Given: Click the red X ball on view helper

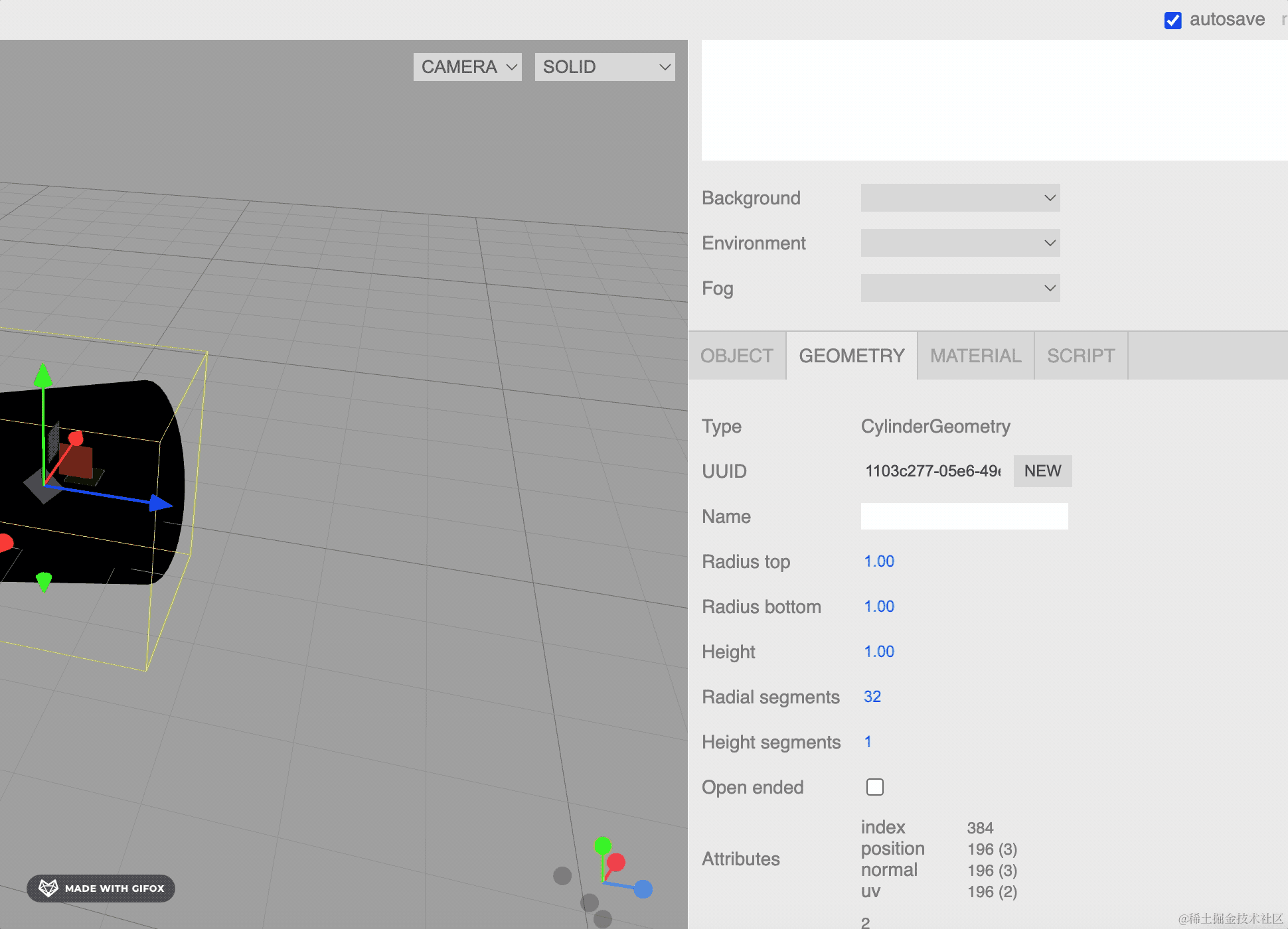Looking at the screenshot, I should tap(616, 862).
